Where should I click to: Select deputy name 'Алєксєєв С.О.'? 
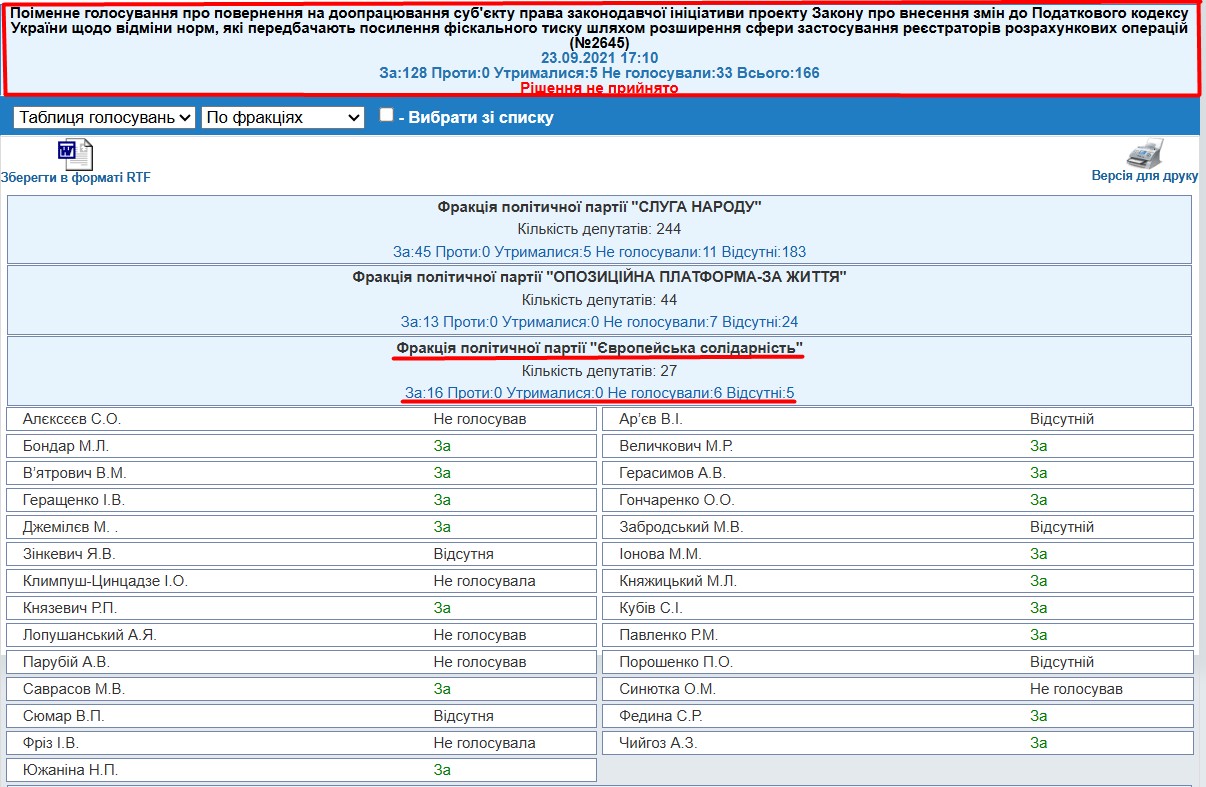pos(71,419)
